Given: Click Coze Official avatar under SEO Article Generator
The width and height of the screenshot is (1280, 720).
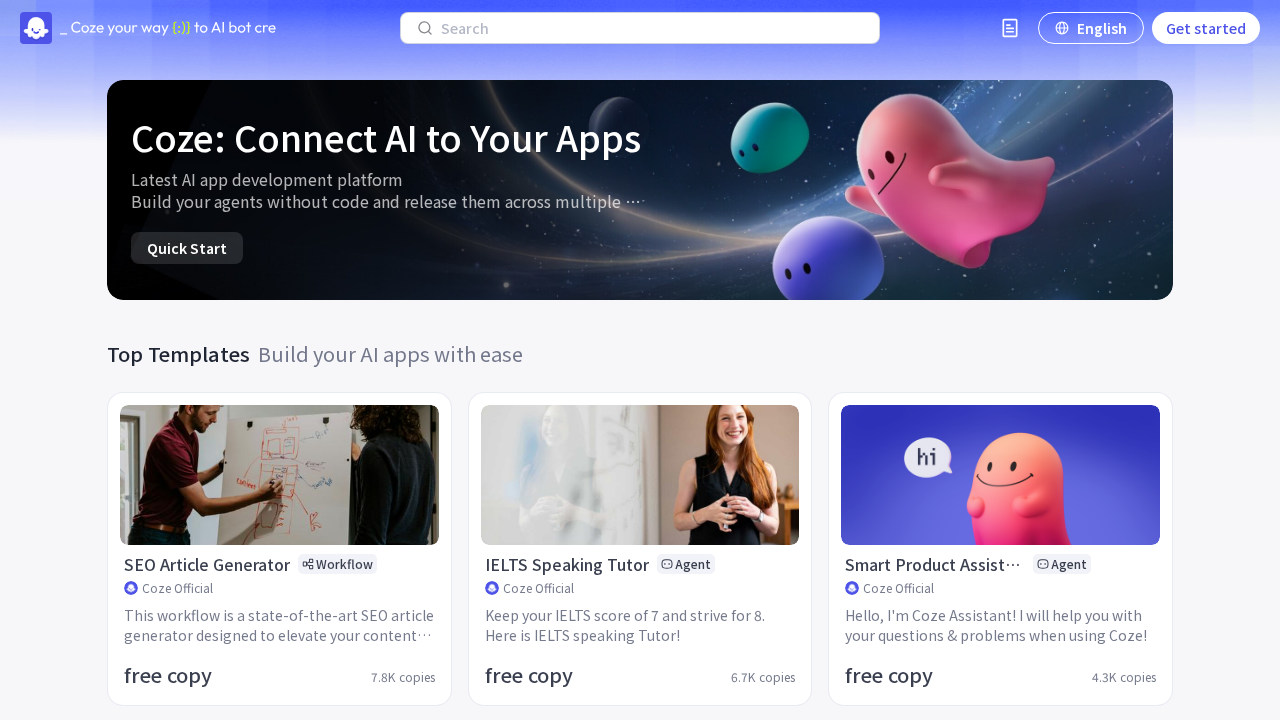Looking at the screenshot, I should click(131, 588).
